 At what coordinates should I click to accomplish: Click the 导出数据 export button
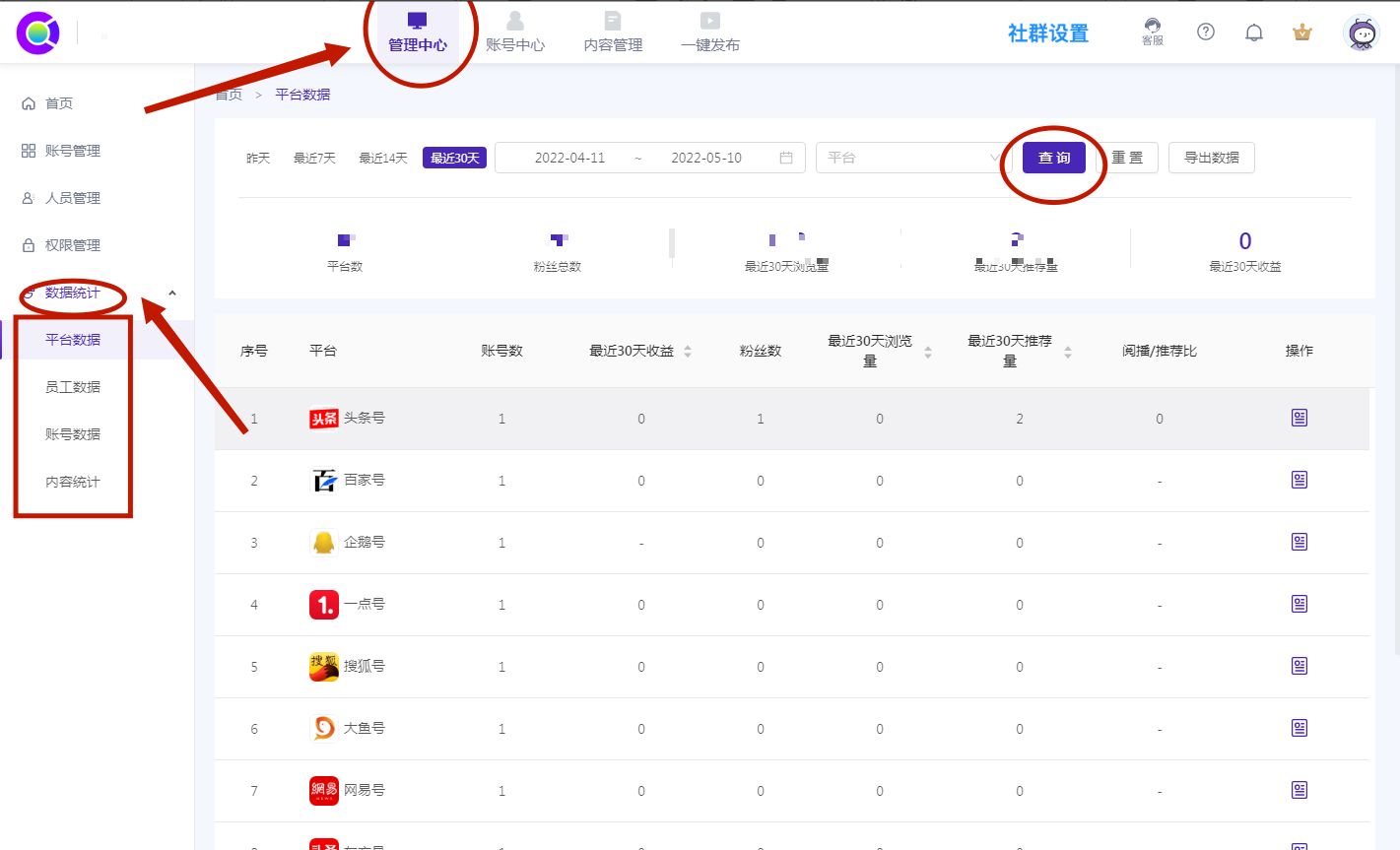(x=1211, y=157)
